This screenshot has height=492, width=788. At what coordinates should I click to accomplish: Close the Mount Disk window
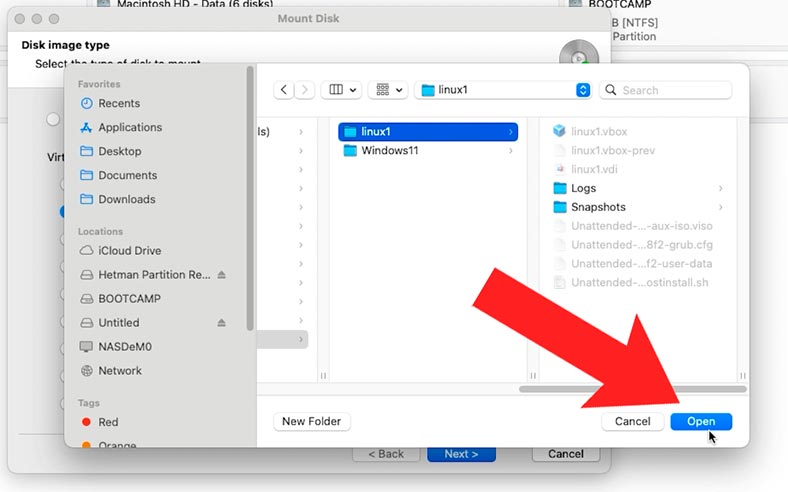[20, 19]
